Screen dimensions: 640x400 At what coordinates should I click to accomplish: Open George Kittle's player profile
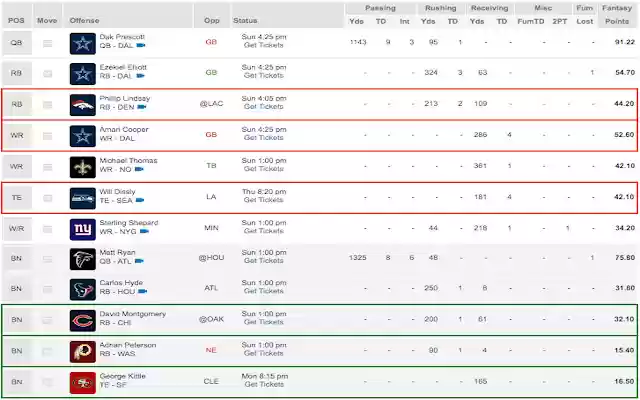point(122,376)
